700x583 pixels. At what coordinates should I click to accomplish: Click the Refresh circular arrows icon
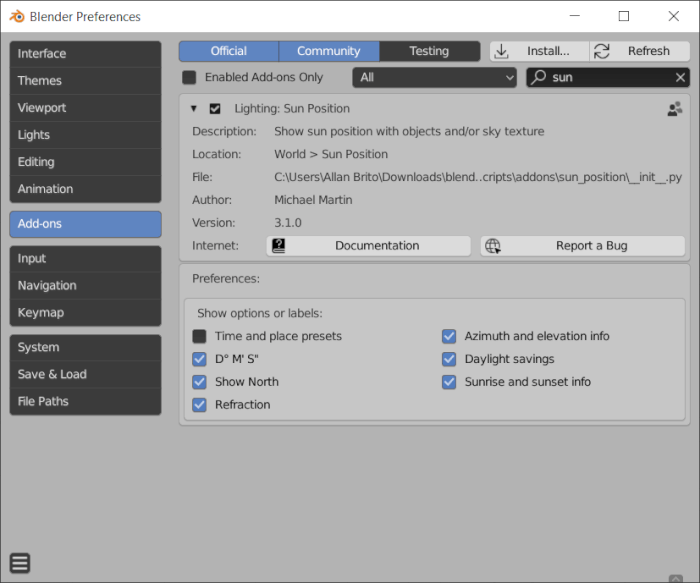[601, 51]
